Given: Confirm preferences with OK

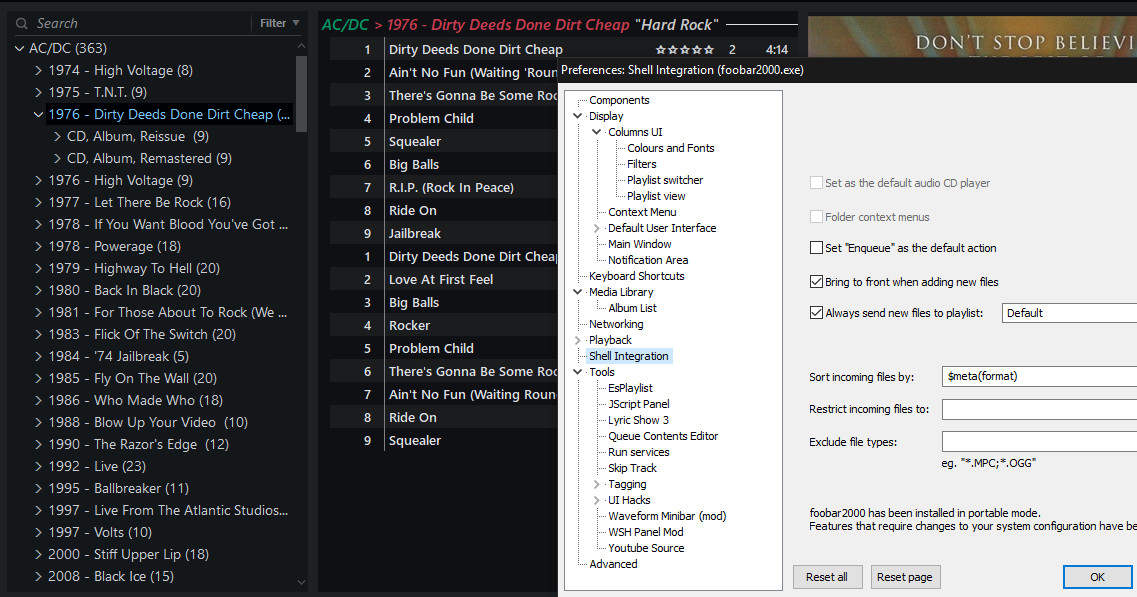Looking at the screenshot, I should (1097, 577).
